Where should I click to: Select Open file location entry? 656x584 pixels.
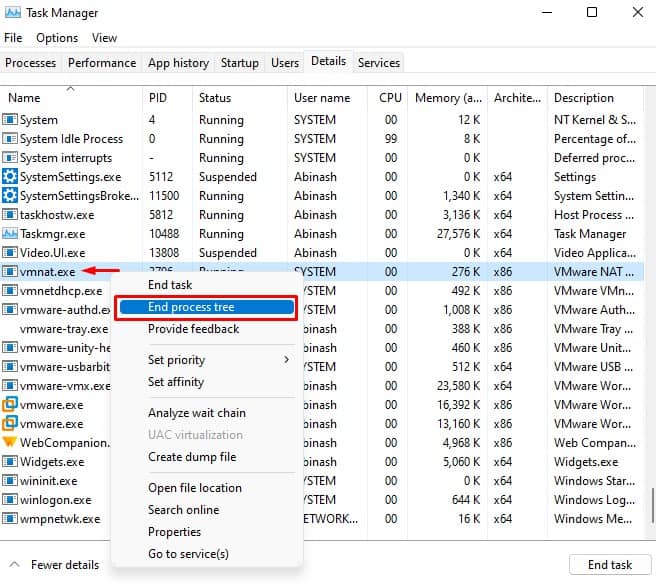tap(195, 488)
